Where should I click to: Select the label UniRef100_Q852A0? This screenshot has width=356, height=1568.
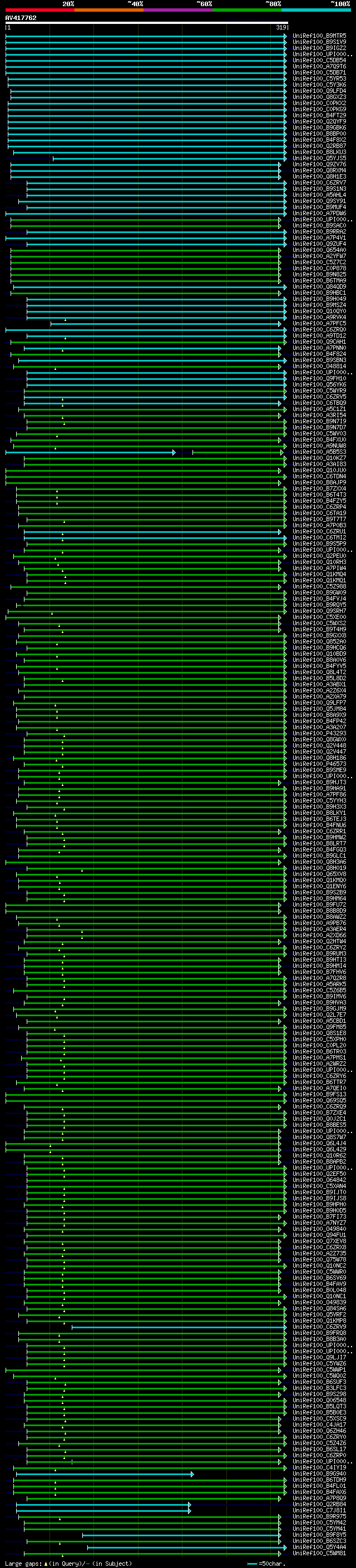click(x=319, y=641)
